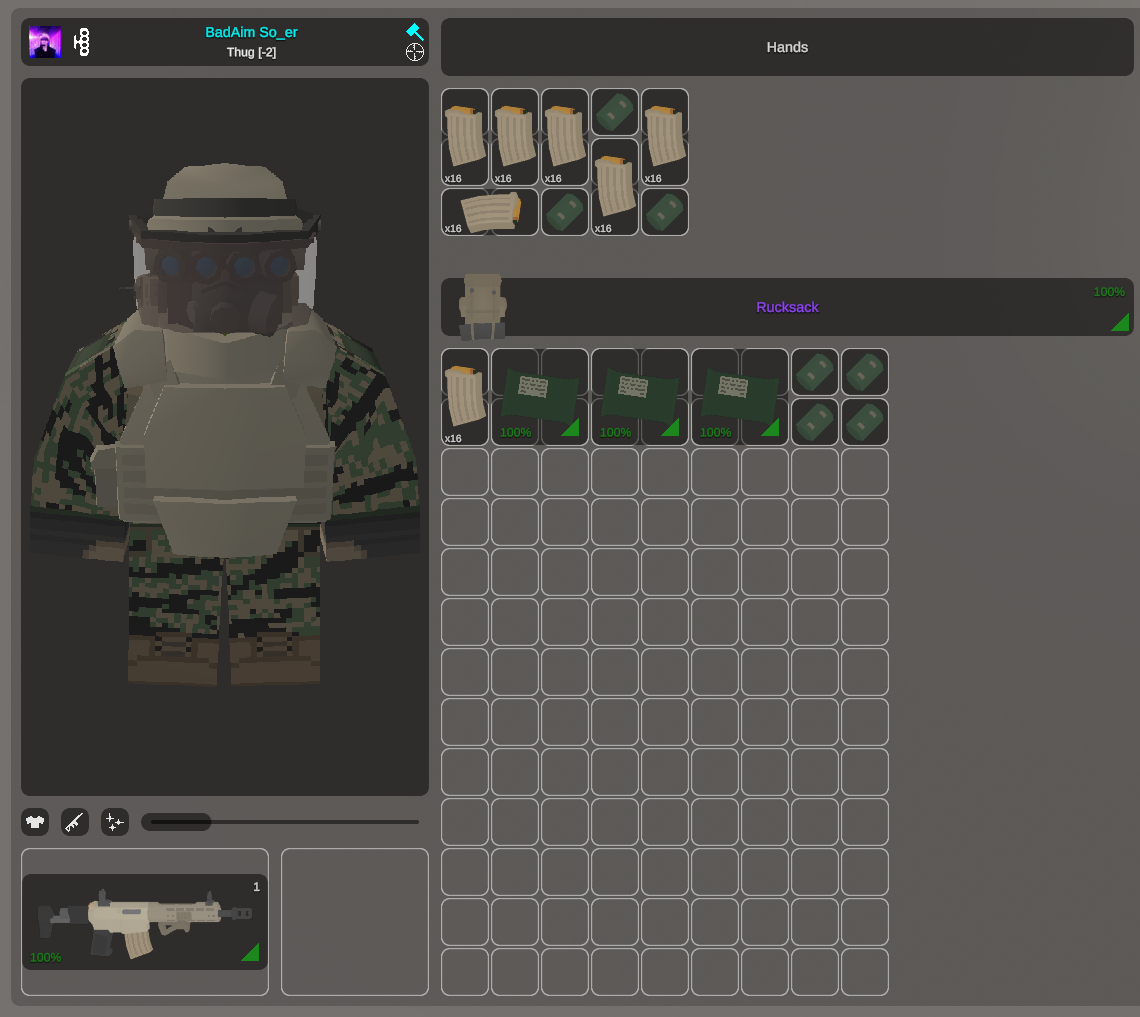Select the first green ration pack in the Rucksack
Image resolution: width=1140 pixels, height=1017 pixels.
click(540, 397)
